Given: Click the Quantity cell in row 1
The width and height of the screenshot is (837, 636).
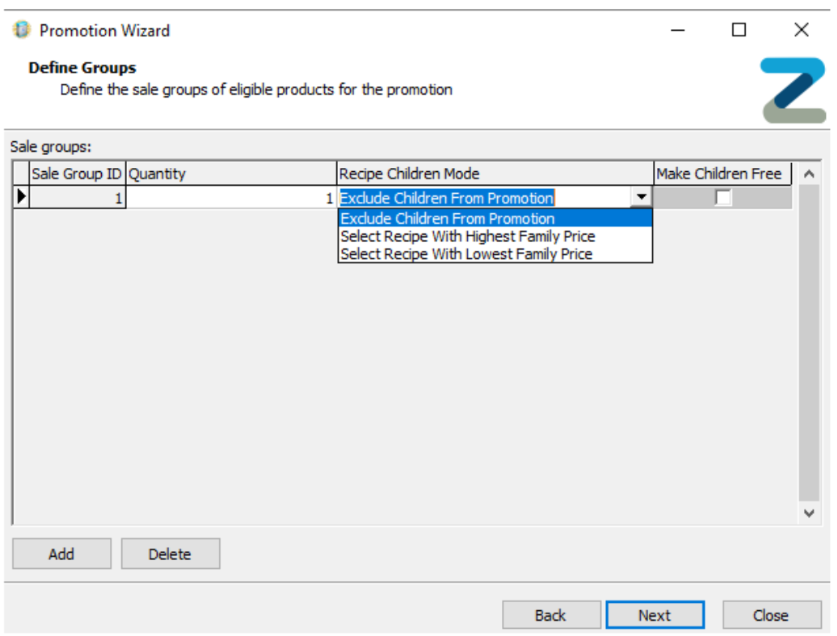Looking at the screenshot, I should (x=231, y=198).
